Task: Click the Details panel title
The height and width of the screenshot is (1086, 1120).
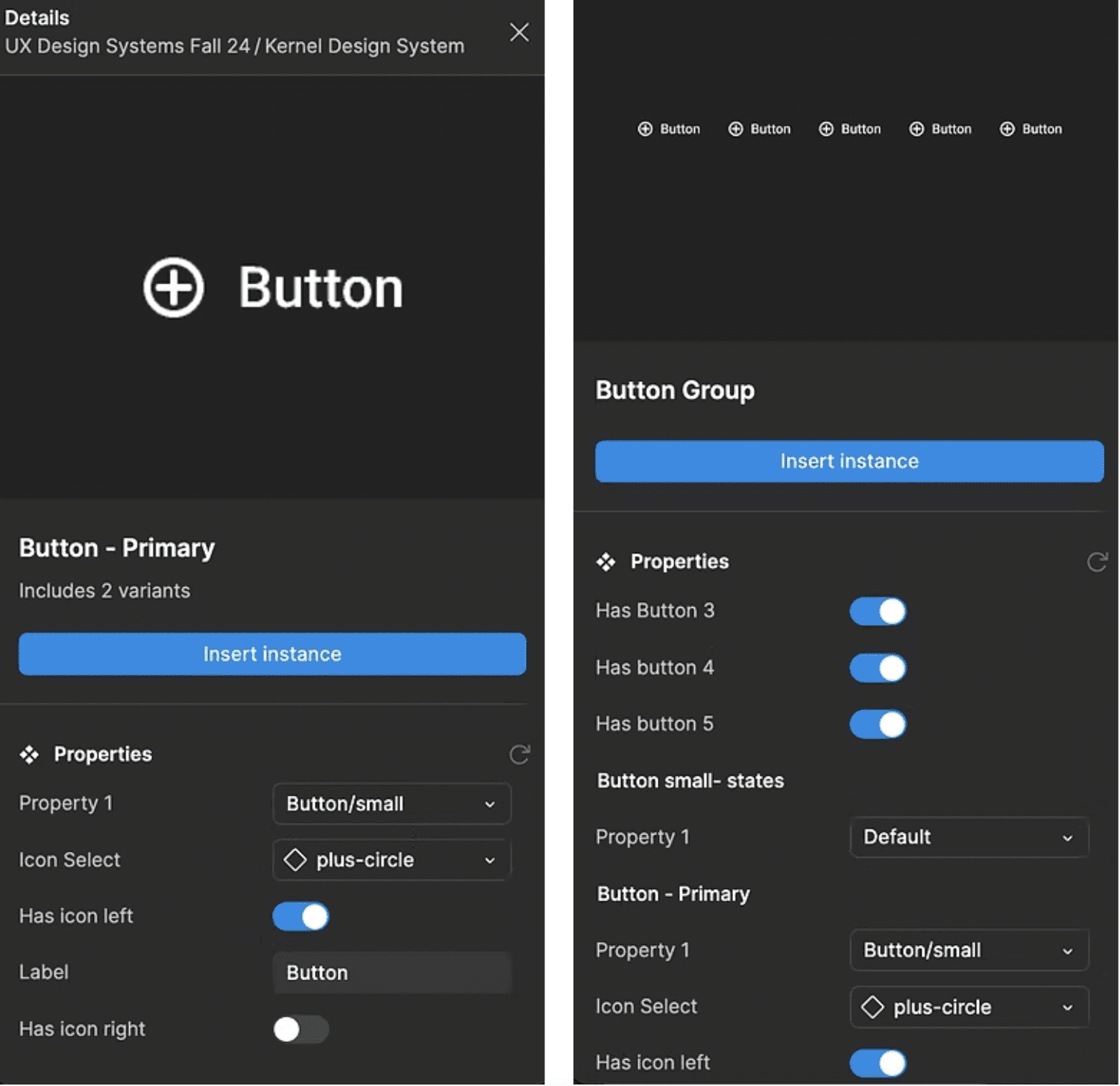Action: (37, 18)
